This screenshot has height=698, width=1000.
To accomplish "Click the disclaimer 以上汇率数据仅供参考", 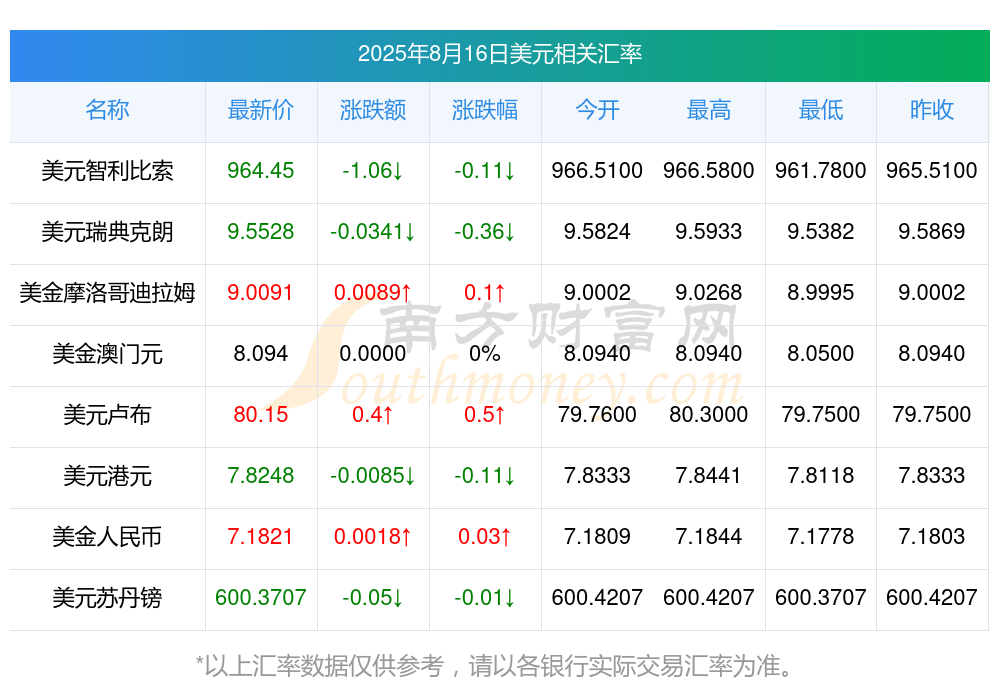I will pyautogui.click(x=324, y=666).
